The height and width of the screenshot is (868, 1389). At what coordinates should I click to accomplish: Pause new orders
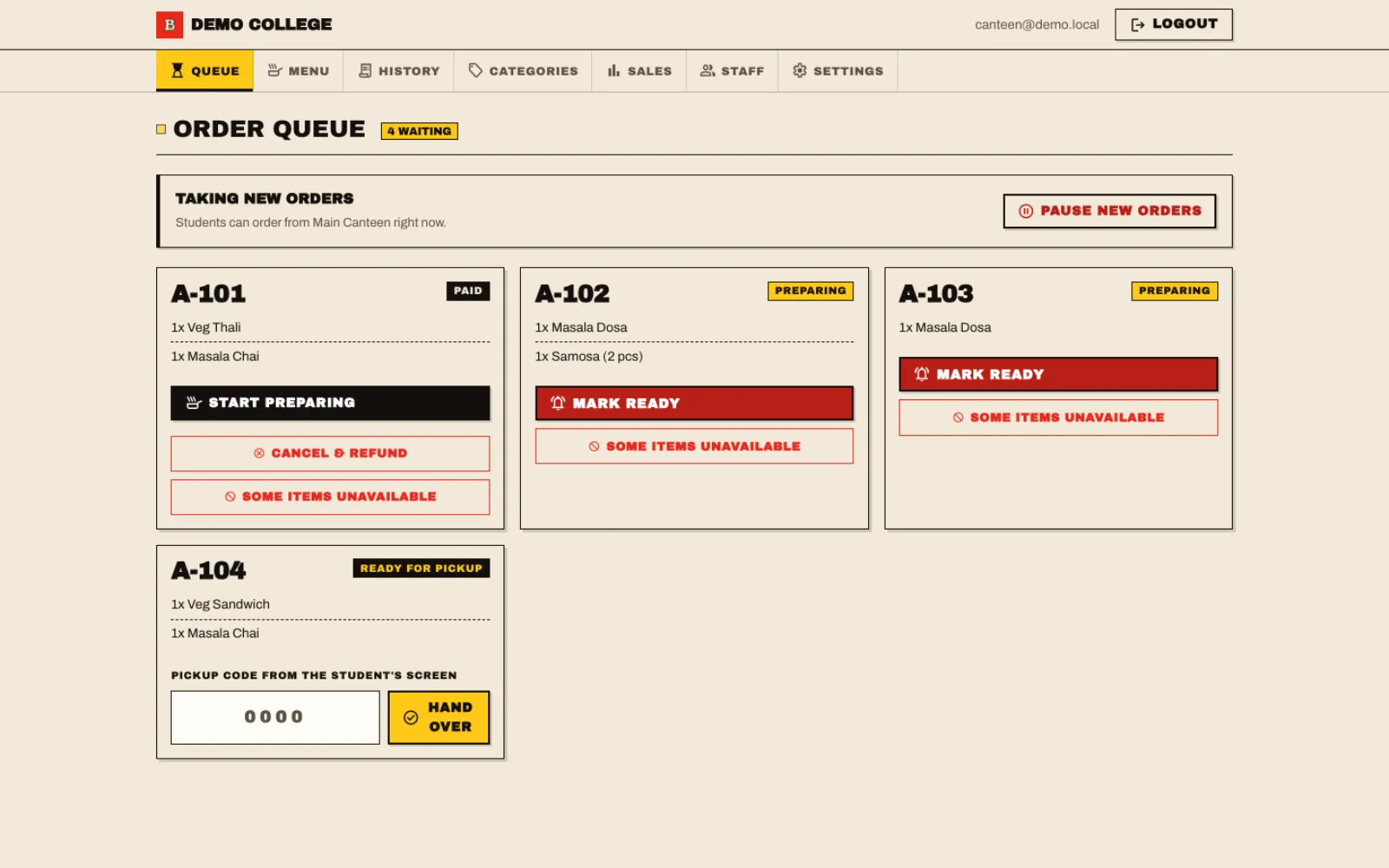coord(1109,211)
